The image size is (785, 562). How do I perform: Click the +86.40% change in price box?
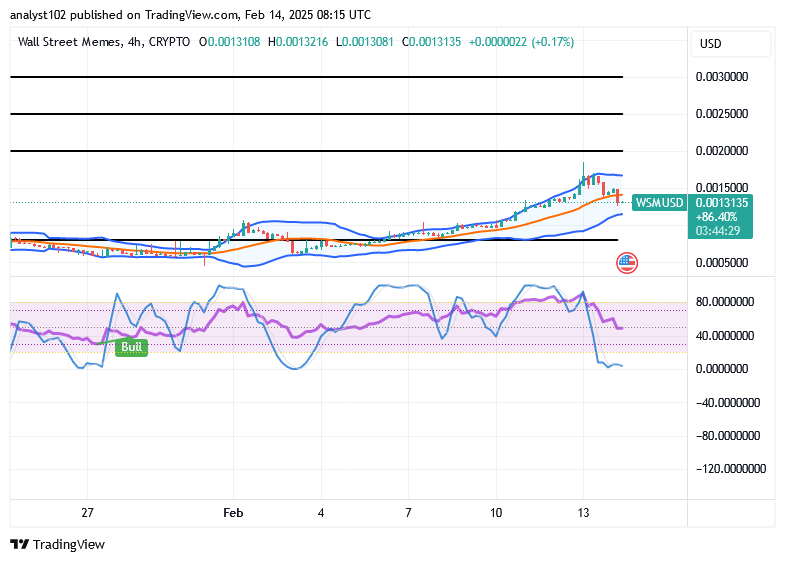point(716,217)
